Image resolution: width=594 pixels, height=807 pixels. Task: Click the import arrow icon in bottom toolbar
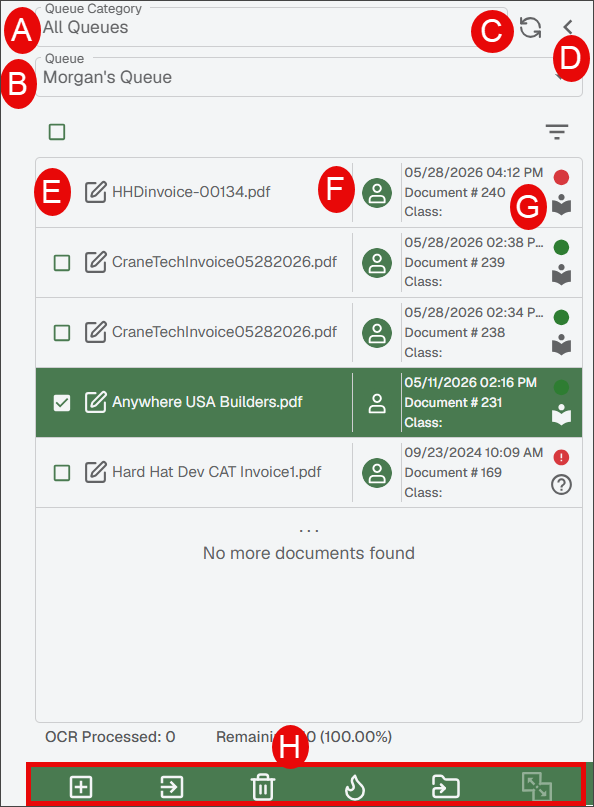click(x=171, y=786)
